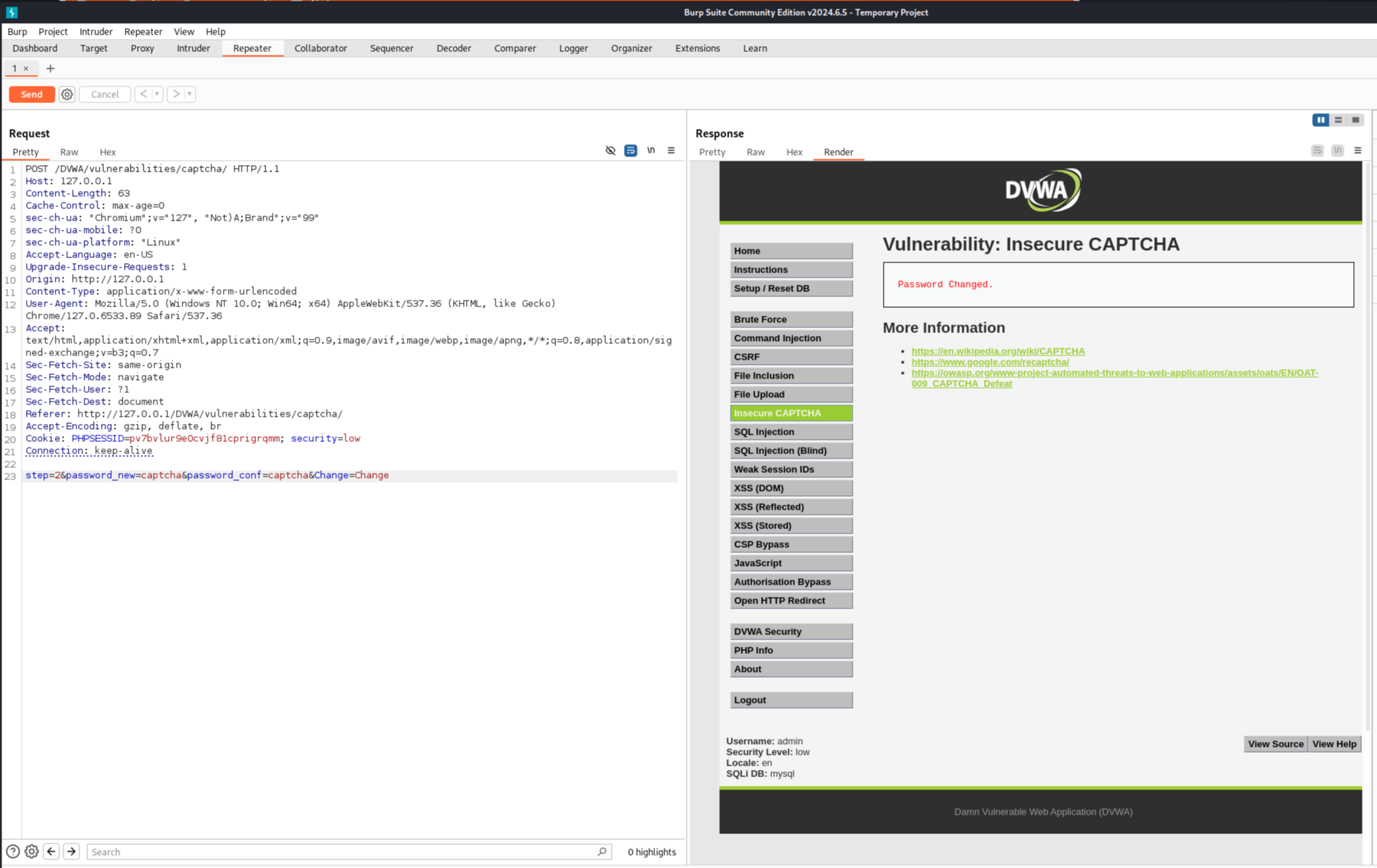Screen dimensions: 1377x868
Task: Select combined tabbed layout view
Action: (1355, 120)
